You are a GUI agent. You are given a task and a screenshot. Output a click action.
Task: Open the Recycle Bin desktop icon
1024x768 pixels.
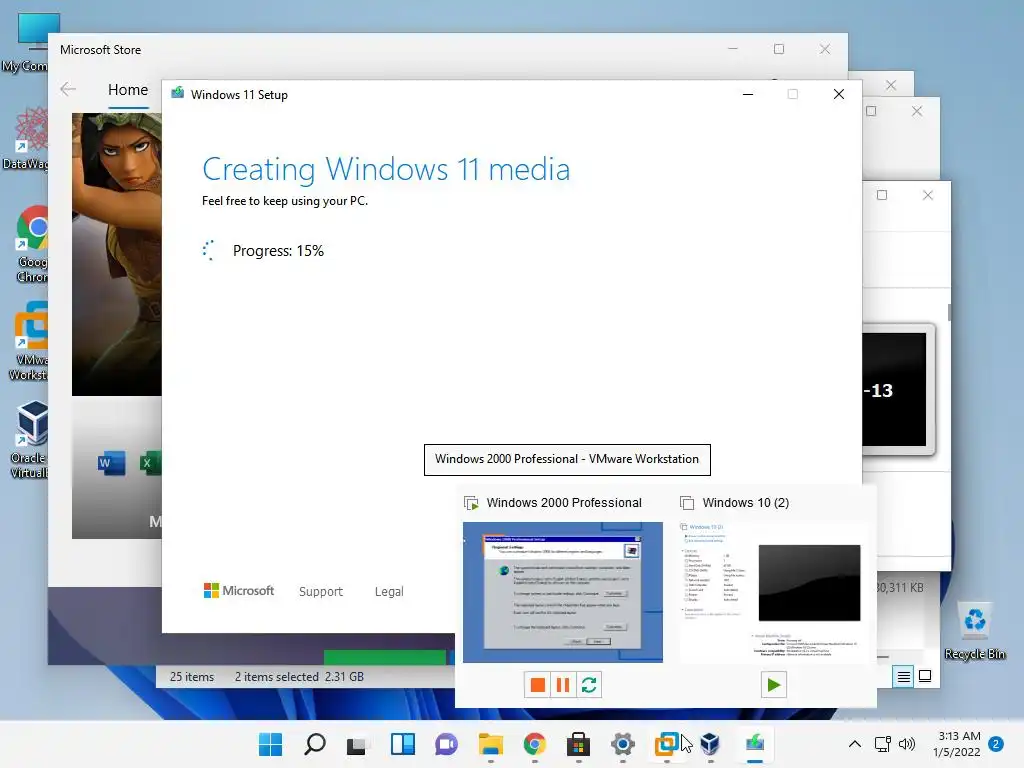click(975, 632)
